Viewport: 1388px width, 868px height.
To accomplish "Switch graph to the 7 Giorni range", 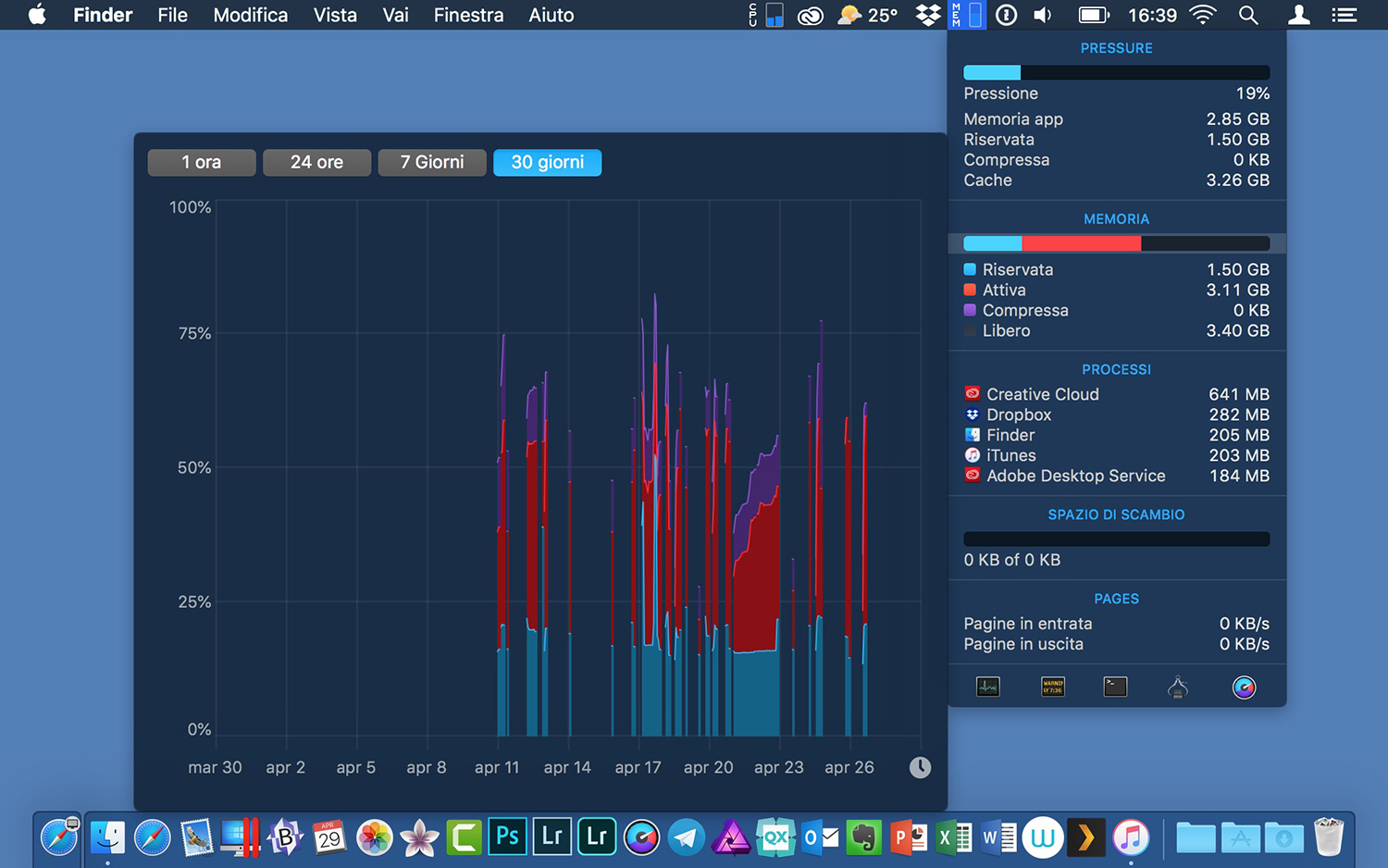I will pos(432,162).
